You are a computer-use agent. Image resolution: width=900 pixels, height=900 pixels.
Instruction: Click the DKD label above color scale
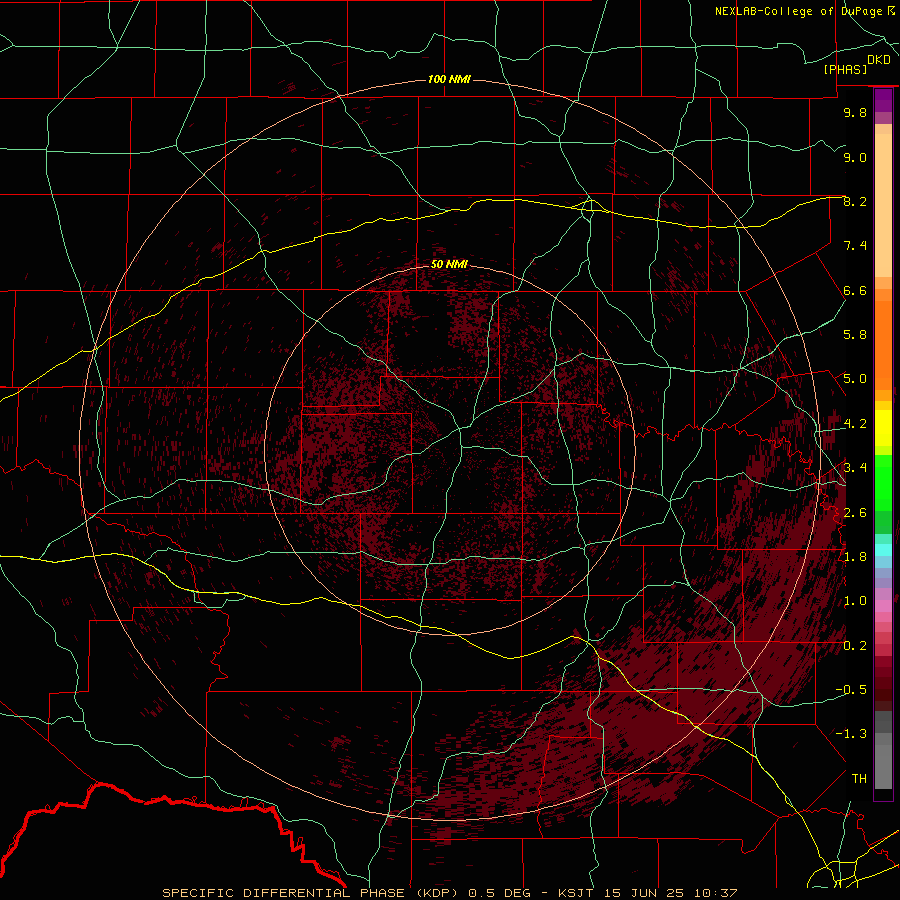click(878, 60)
